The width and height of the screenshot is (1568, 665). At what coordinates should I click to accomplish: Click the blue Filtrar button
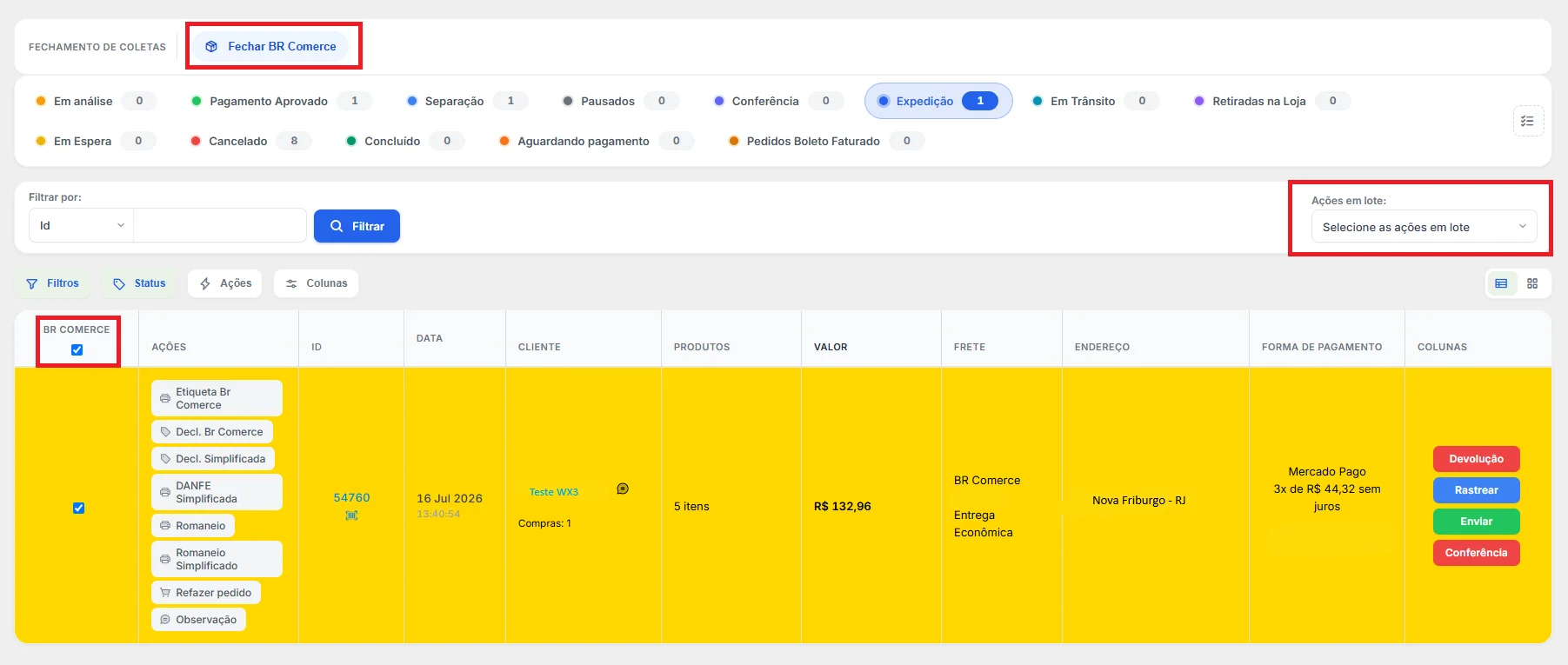(357, 226)
